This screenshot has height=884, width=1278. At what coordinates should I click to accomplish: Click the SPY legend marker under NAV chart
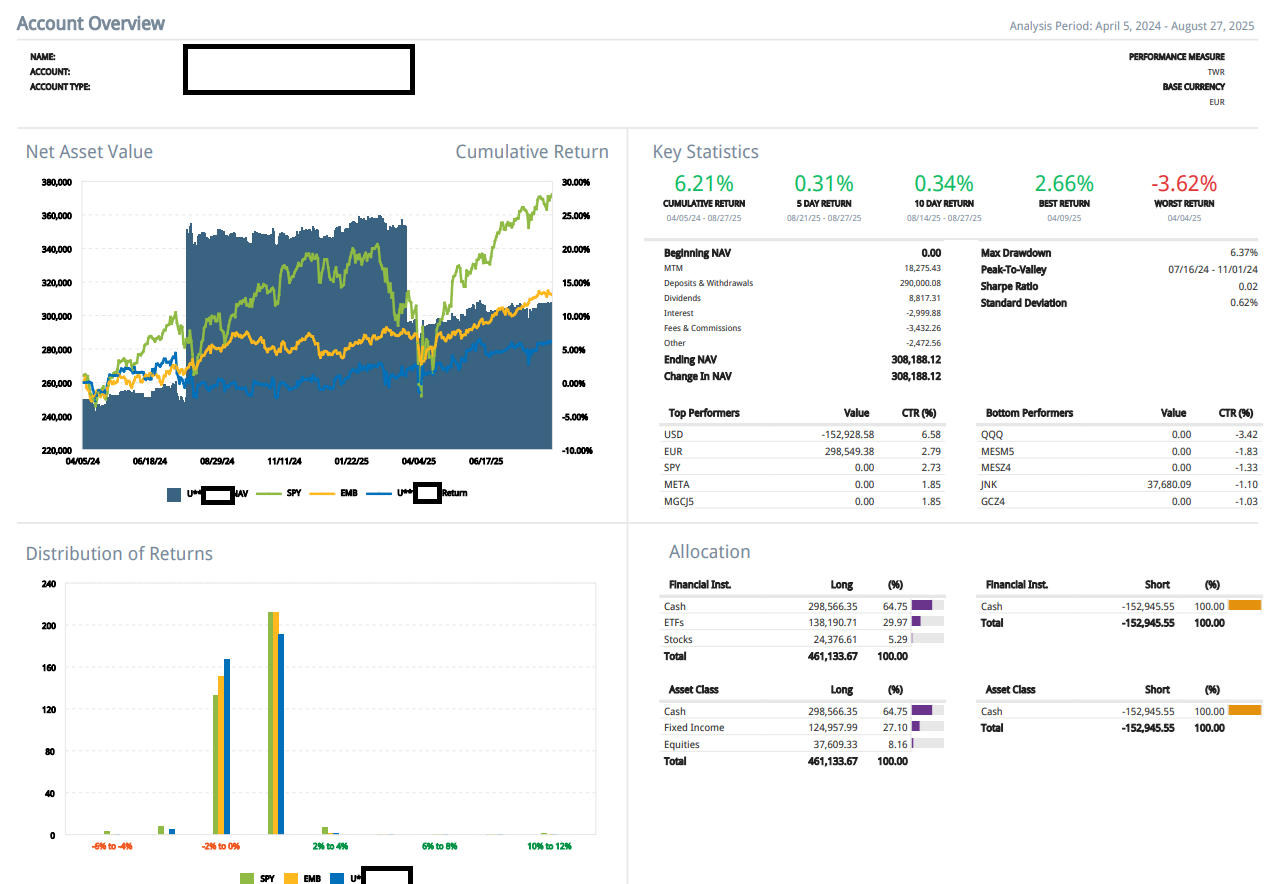point(270,493)
